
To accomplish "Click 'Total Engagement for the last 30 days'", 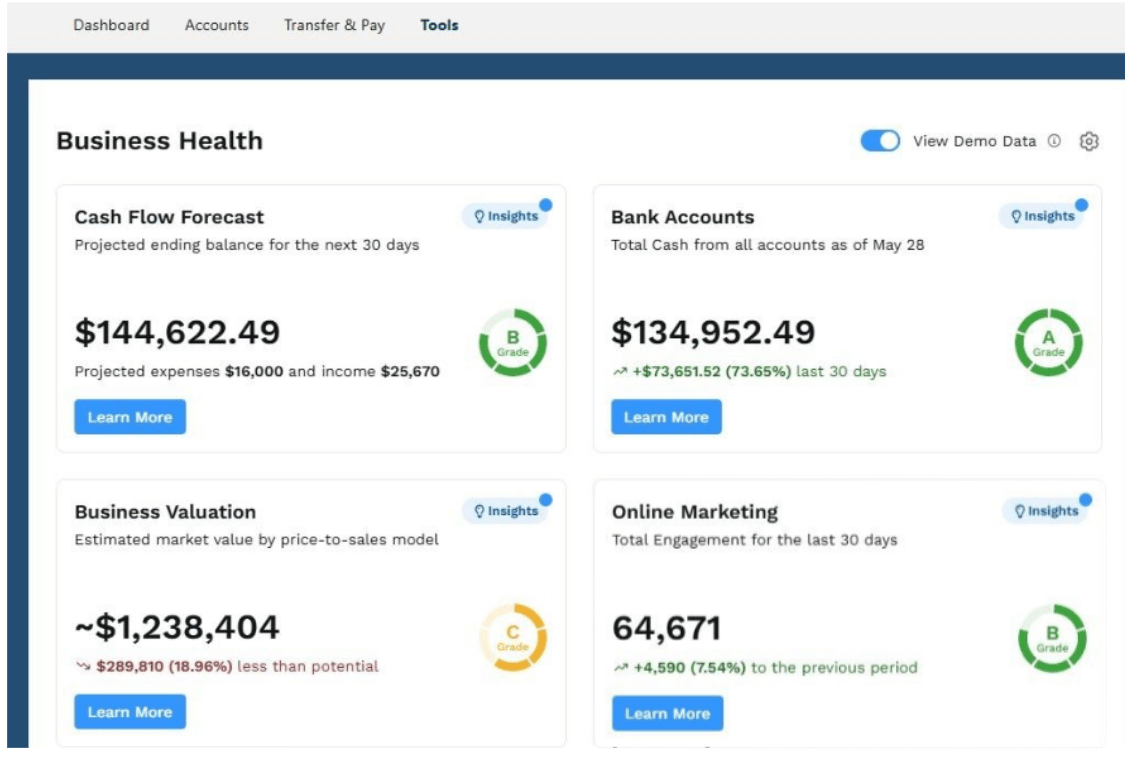I will [x=755, y=540].
